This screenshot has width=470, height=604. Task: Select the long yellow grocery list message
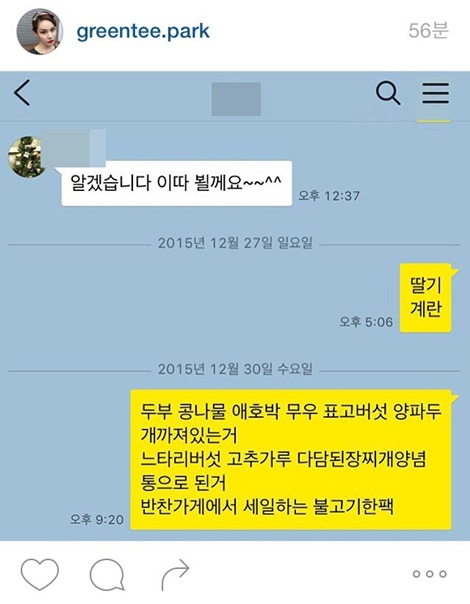291,460
